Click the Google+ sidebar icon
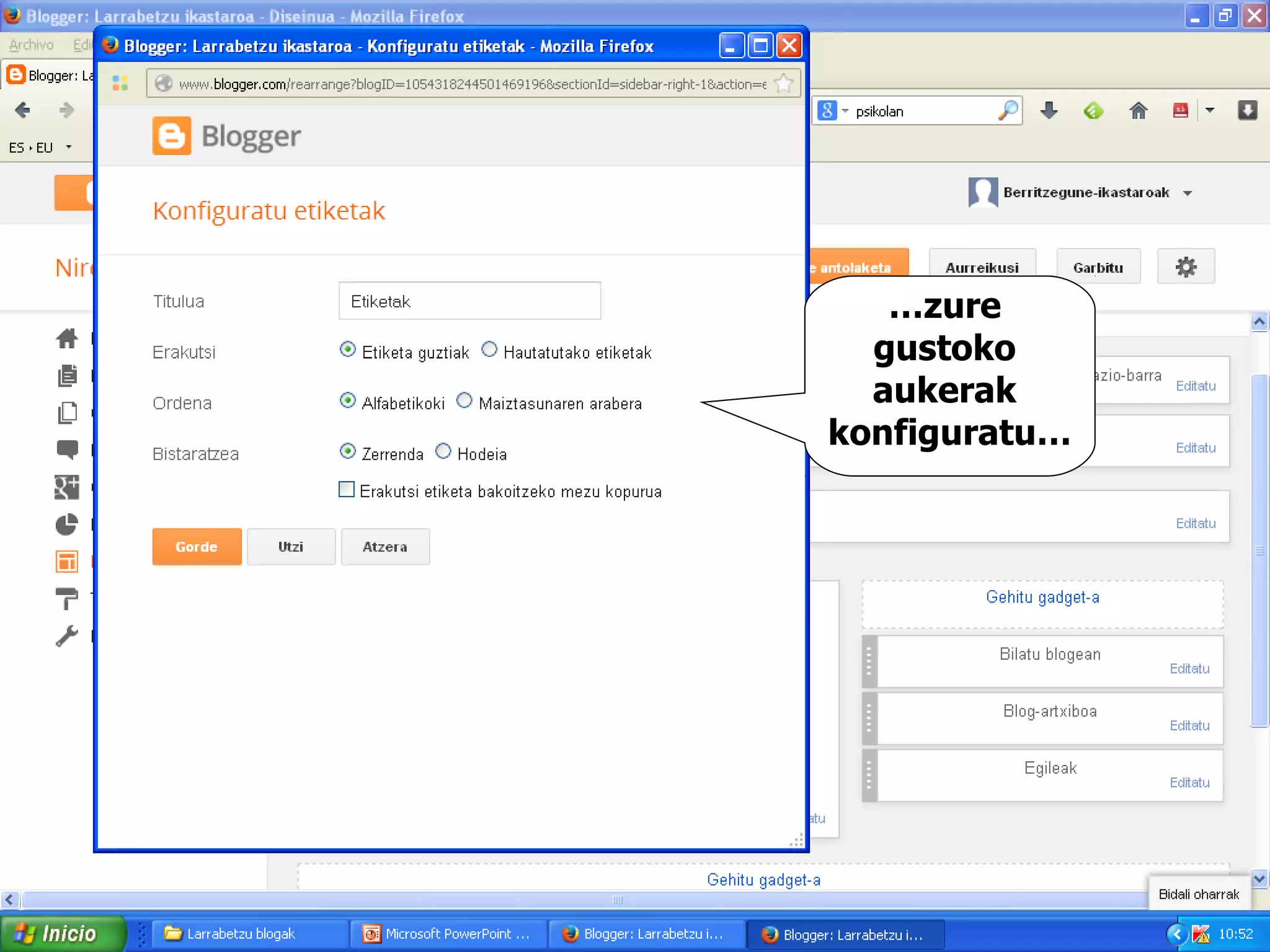The height and width of the screenshot is (952, 1270). coord(67,487)
